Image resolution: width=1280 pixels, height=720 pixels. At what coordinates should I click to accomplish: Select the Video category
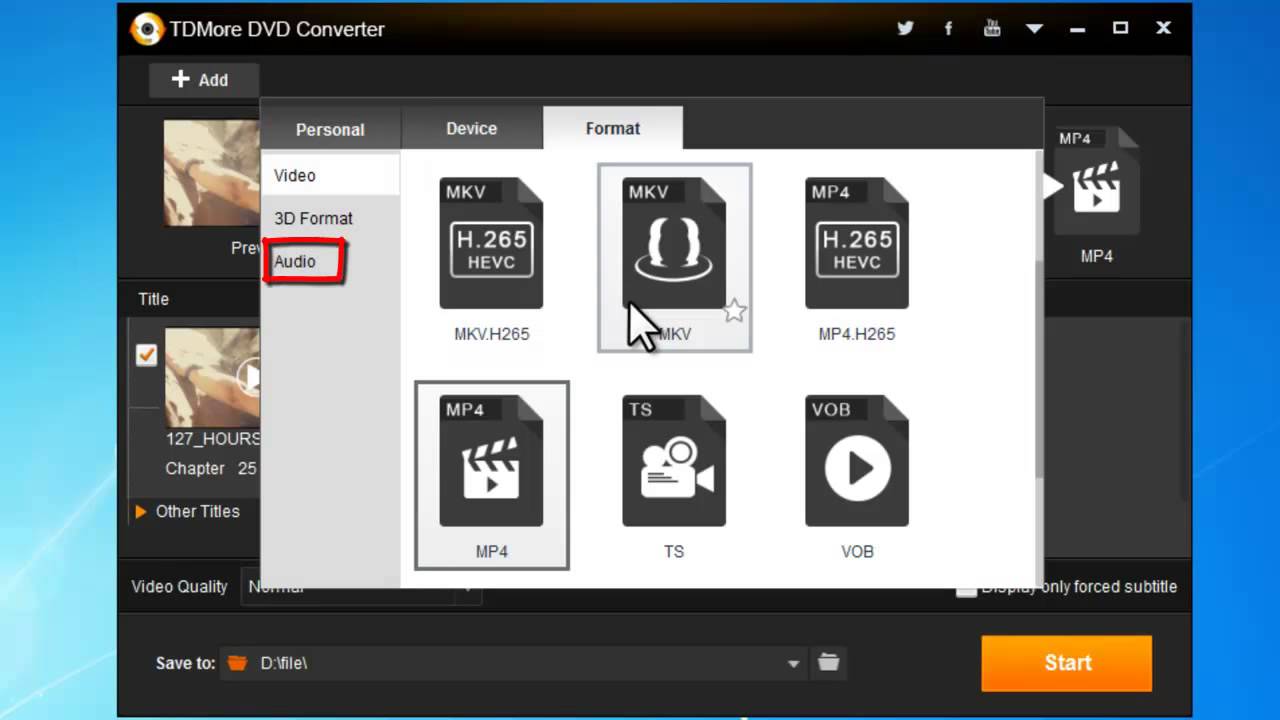(x=330, y=175)
